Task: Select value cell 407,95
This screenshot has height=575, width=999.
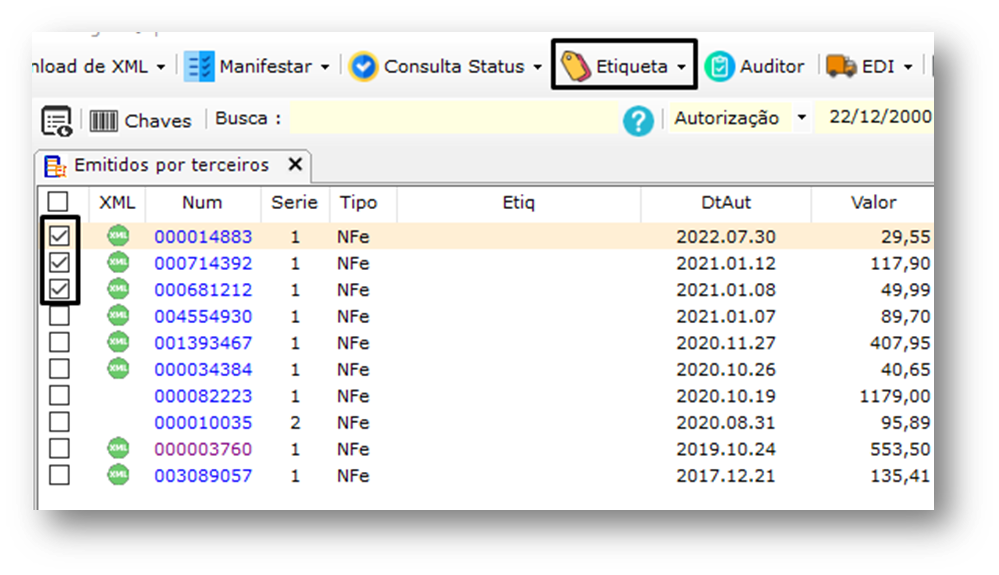Action: [x=900, y=343]
